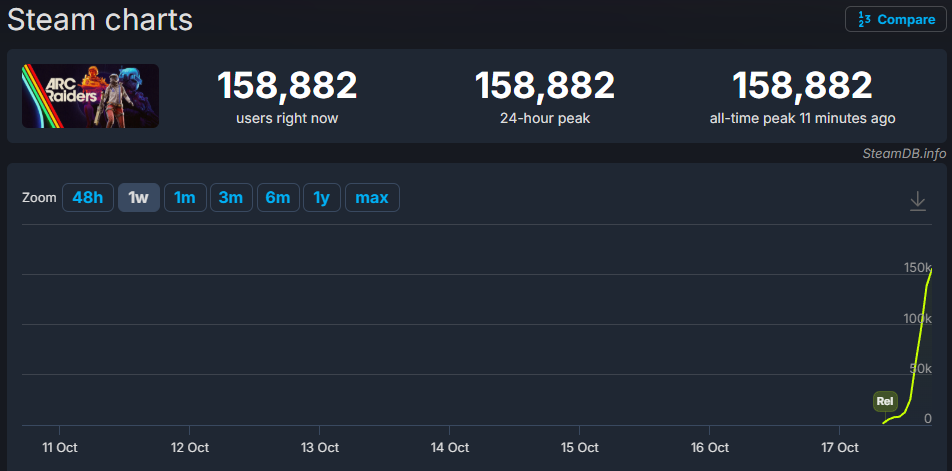Click the Steam charts heading
Image resolution: width=952 pixels, height=471 pixels.
tap(100, 19)
